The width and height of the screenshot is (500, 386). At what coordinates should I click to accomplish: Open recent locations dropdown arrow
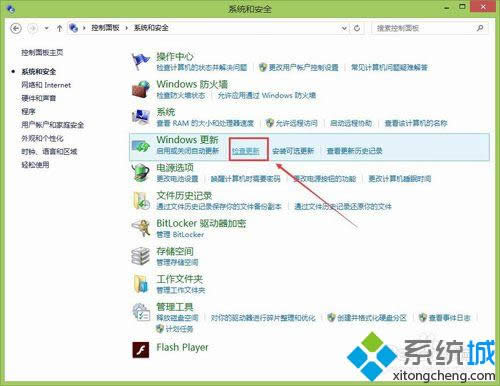click(46, 28)
